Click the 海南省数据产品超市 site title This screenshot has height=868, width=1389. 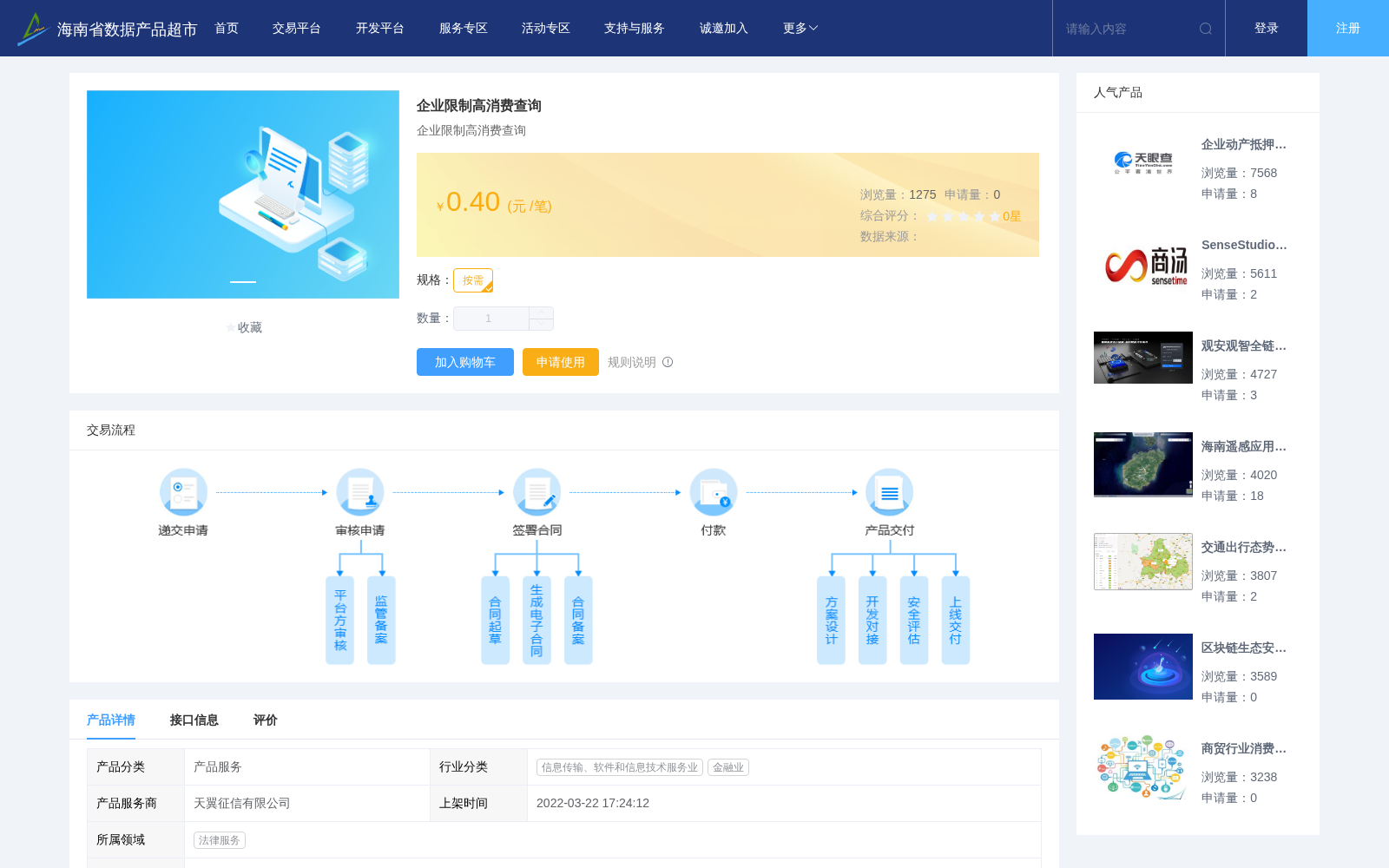pos(127,30)
